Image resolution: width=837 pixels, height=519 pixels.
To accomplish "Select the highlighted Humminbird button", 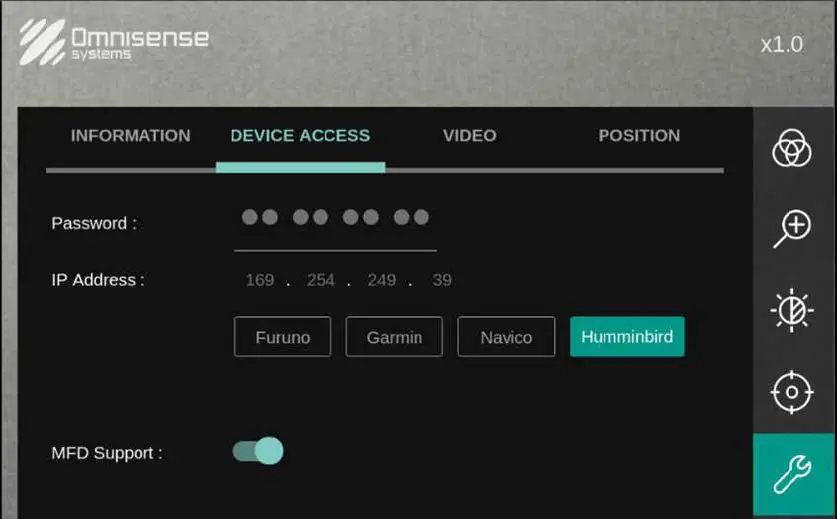I will (x=627, y=336).
